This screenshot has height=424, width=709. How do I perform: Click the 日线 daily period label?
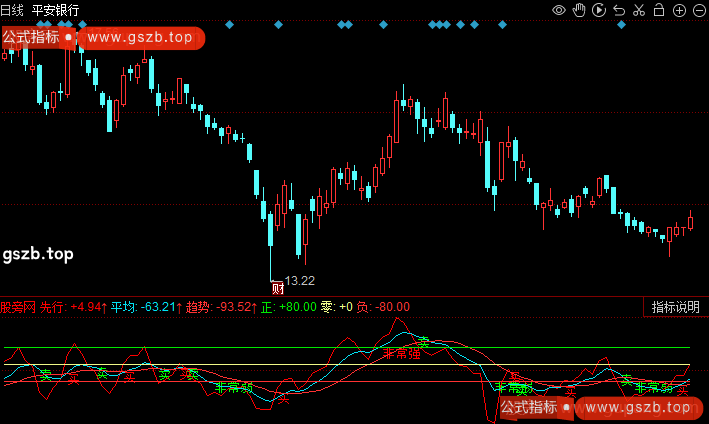tap(13, 10)
